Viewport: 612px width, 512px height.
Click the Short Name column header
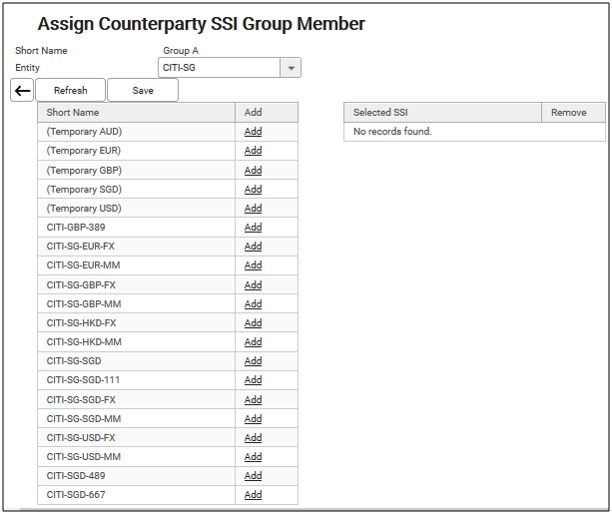pos(136,113)
